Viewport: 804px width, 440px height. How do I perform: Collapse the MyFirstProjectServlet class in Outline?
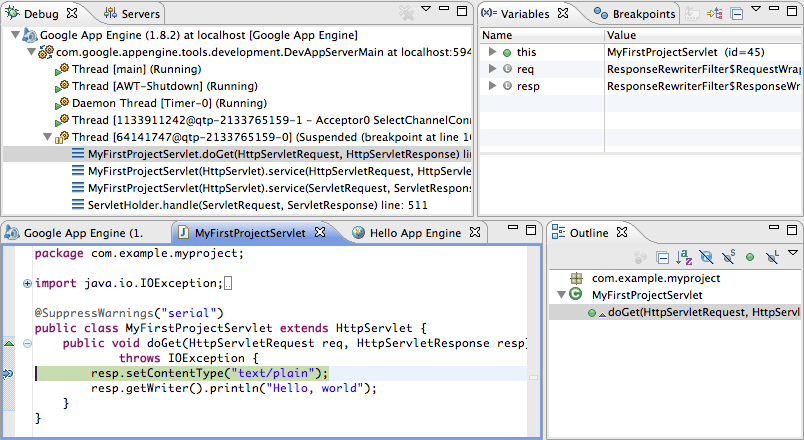pyautogui.click(x=562, y=295)
